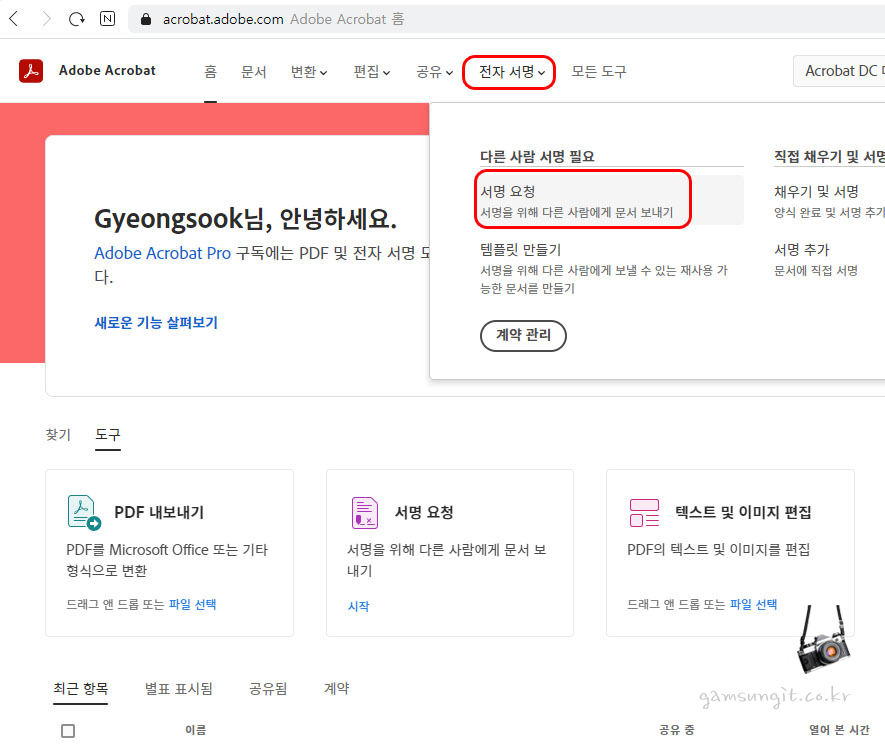
Task: Reload the page with refresh icon
Action: pos(76,19)
